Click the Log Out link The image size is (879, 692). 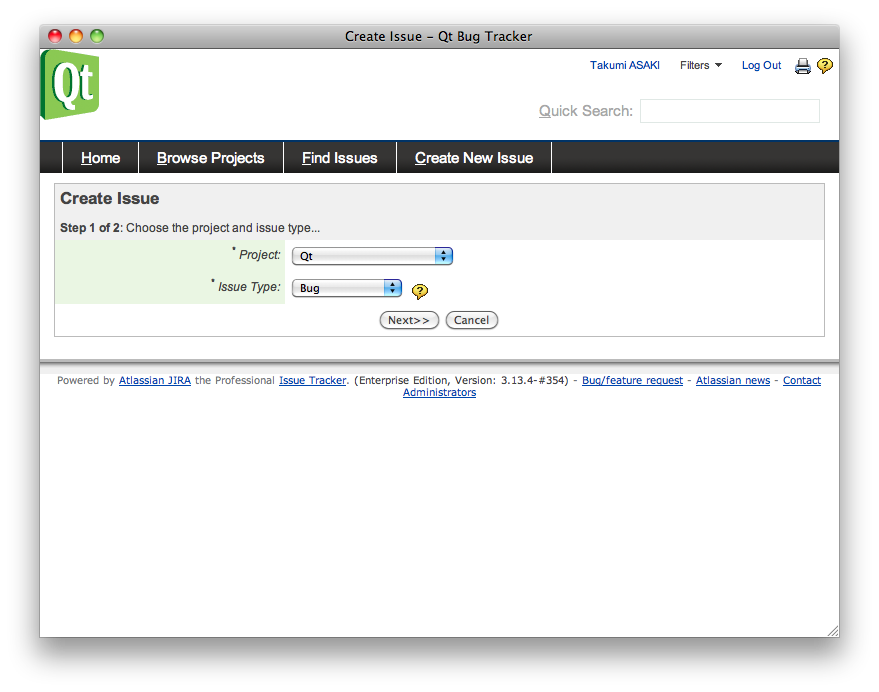761,66
